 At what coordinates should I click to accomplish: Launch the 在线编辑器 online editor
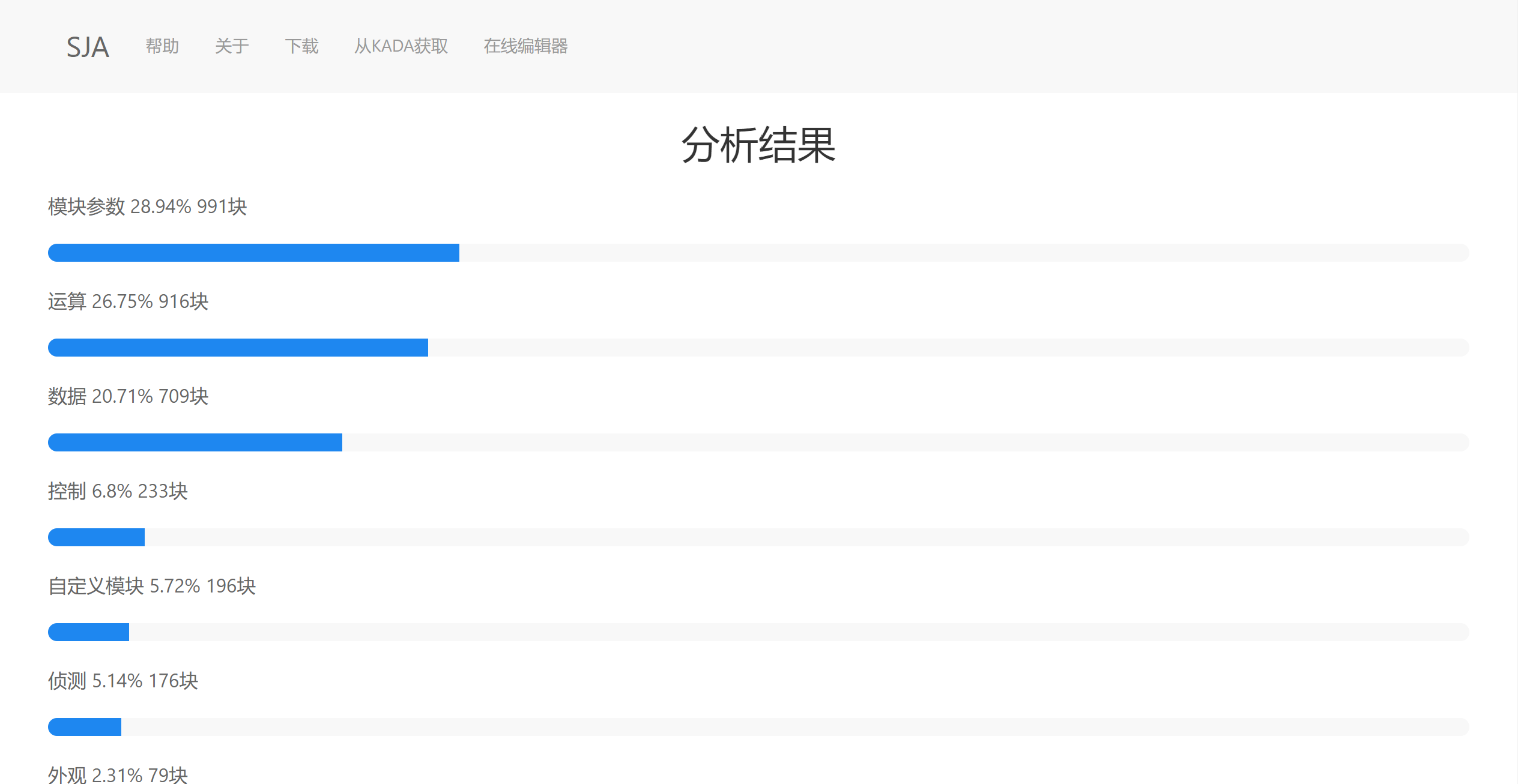[x=525, y=46]
